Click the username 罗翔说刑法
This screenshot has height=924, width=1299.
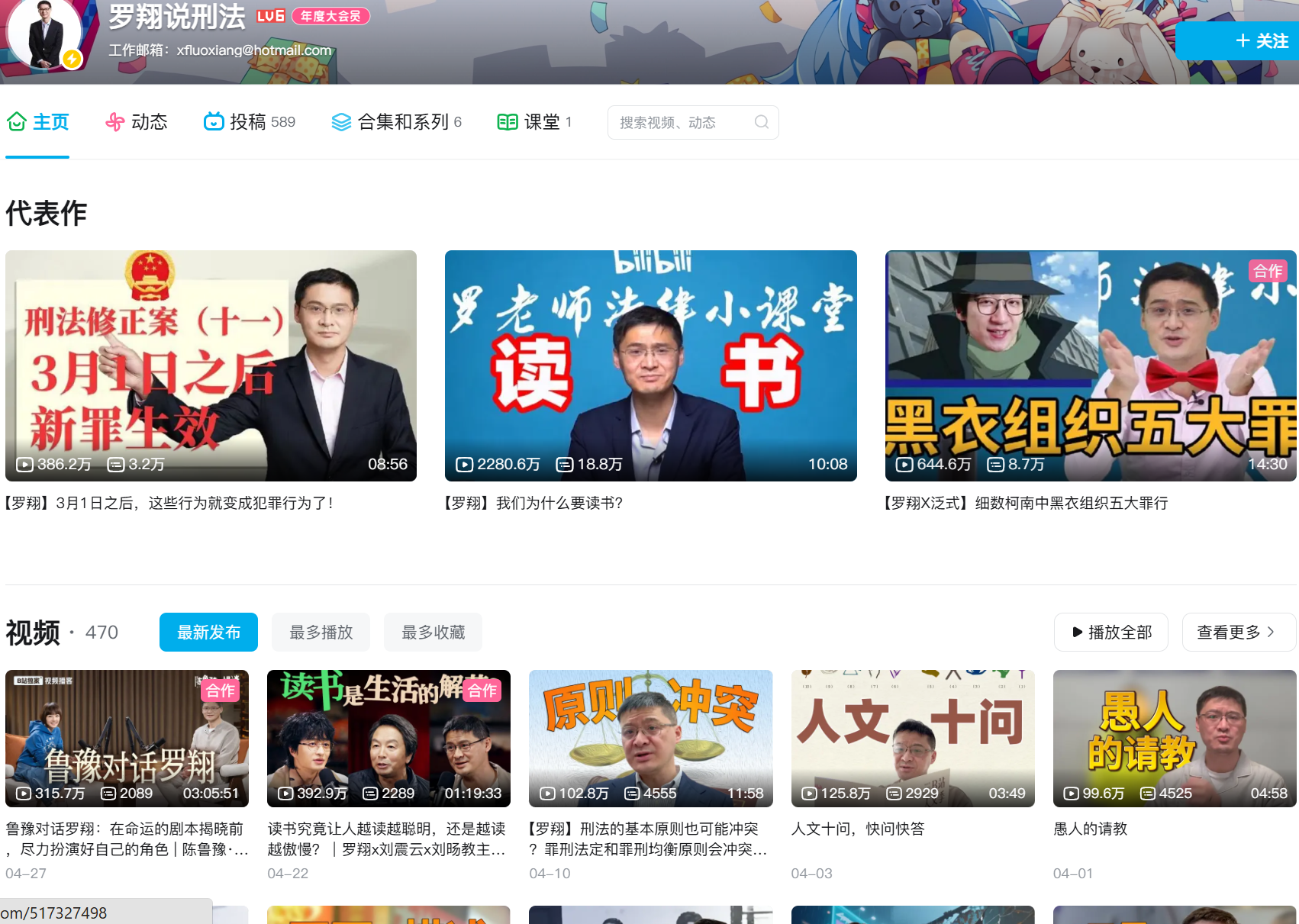click(177, 17)
